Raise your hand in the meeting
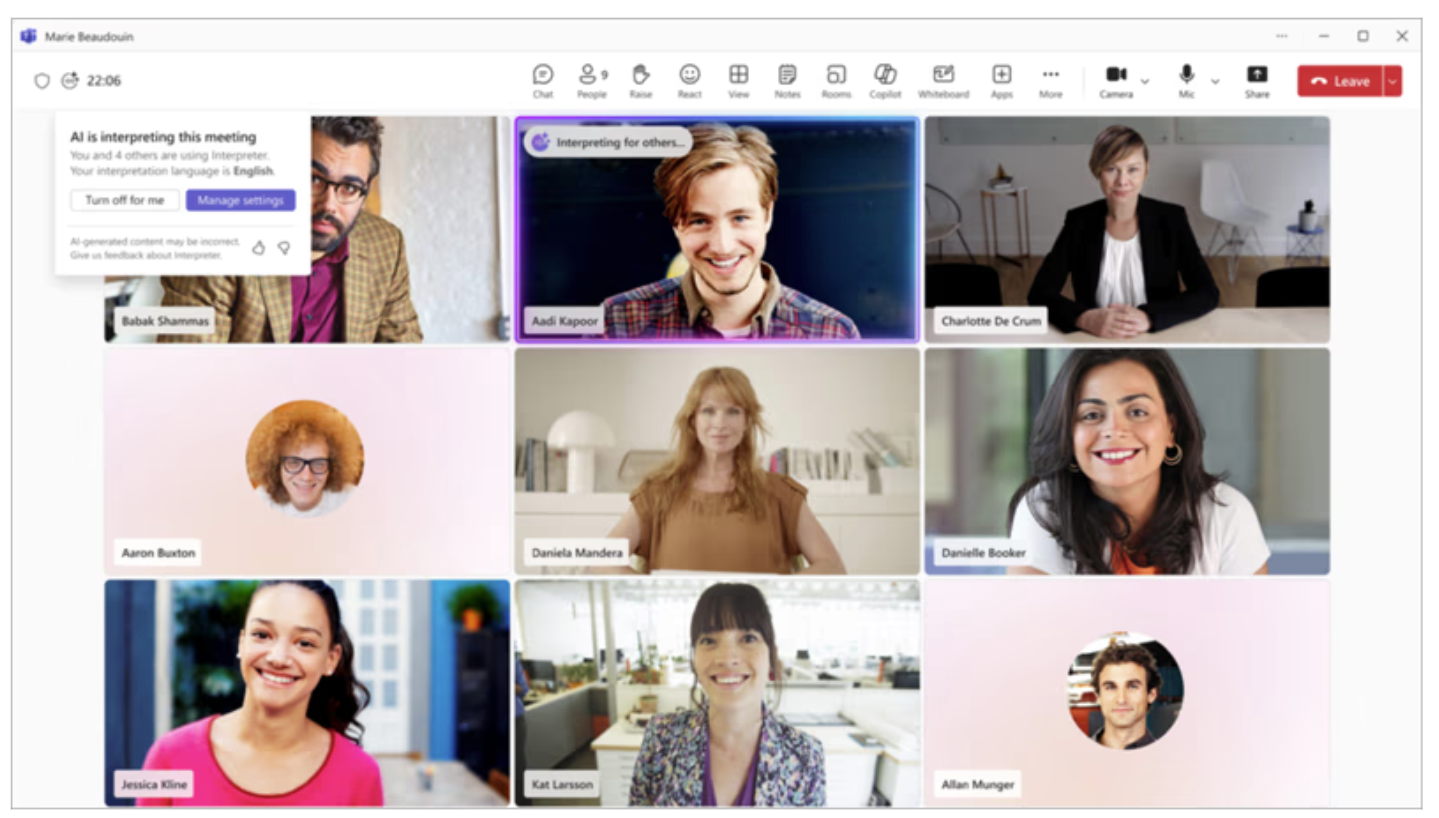 tap(640, 80)
